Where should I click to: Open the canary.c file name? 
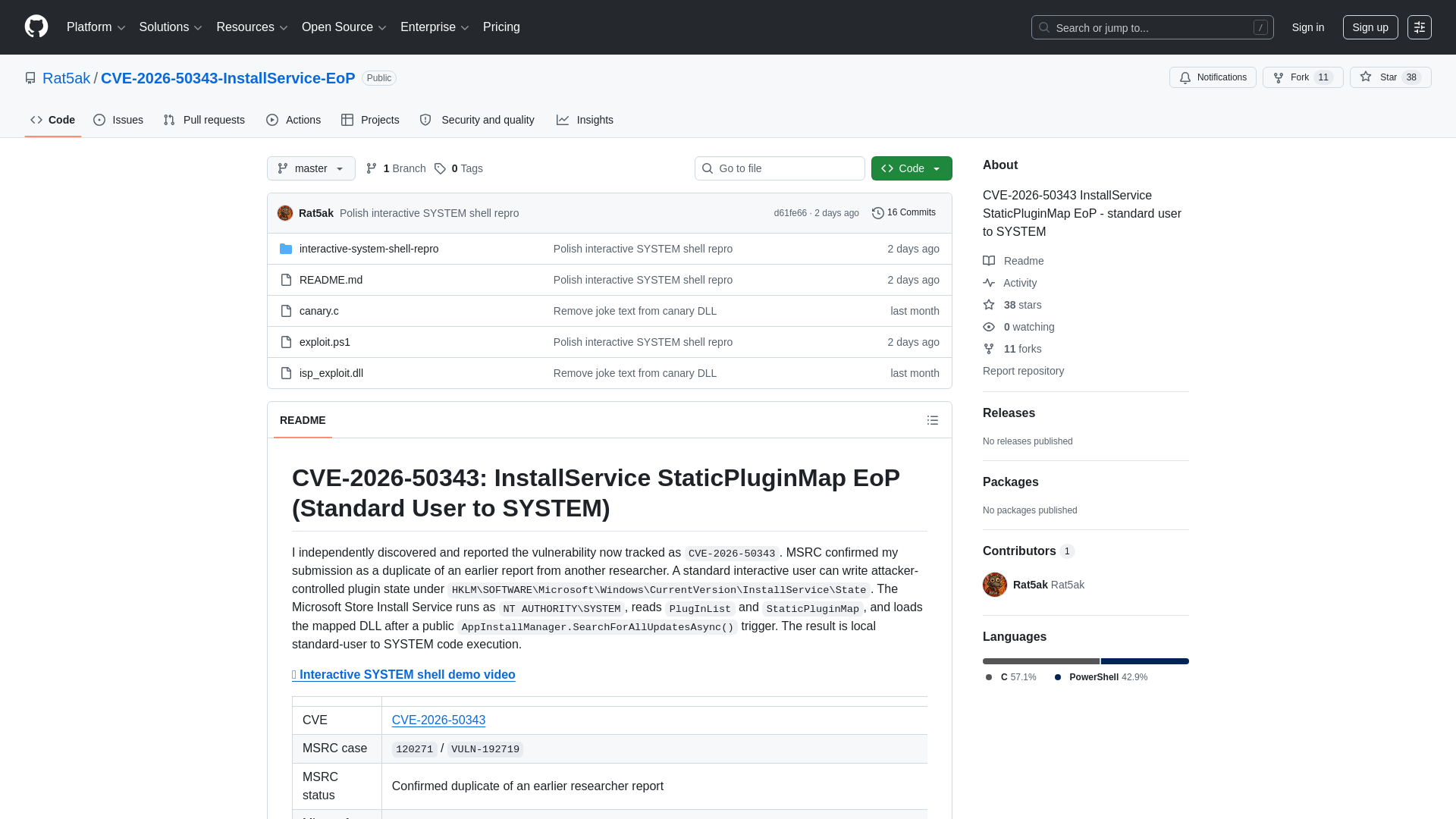[x=318, y=311]
